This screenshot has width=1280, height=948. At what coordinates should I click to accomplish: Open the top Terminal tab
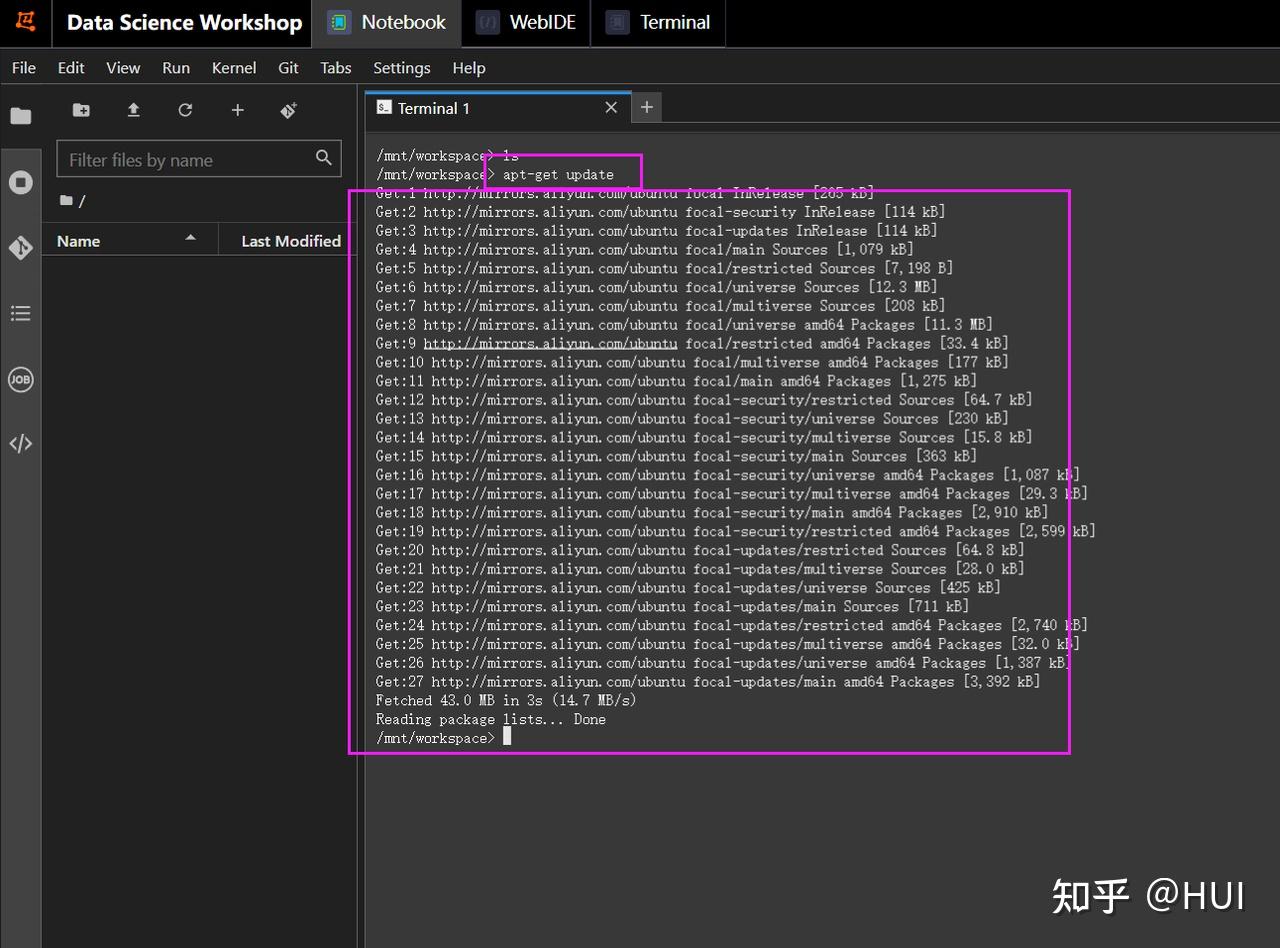(x=659, y=23)
